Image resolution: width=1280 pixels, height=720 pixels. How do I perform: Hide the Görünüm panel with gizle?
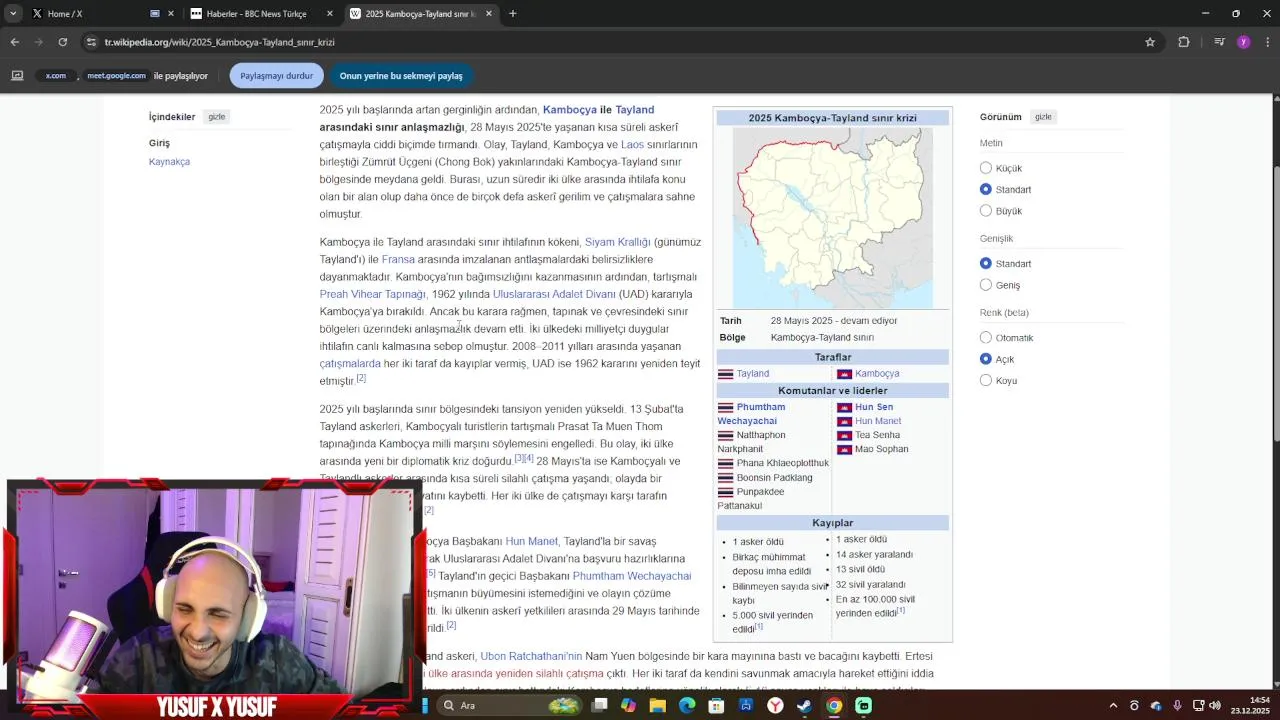click(1043, 117)
